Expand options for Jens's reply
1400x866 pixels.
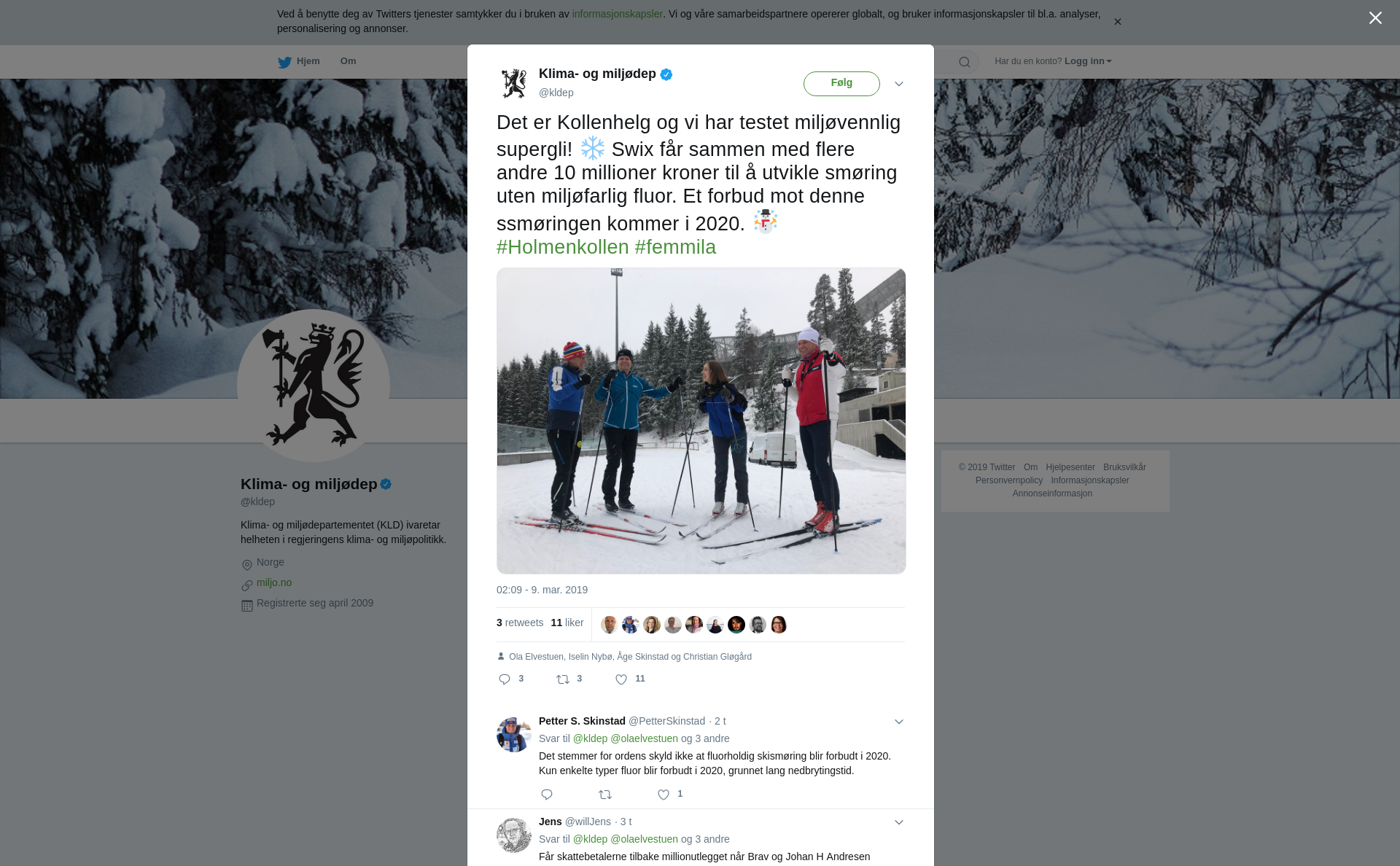point(899,822)
